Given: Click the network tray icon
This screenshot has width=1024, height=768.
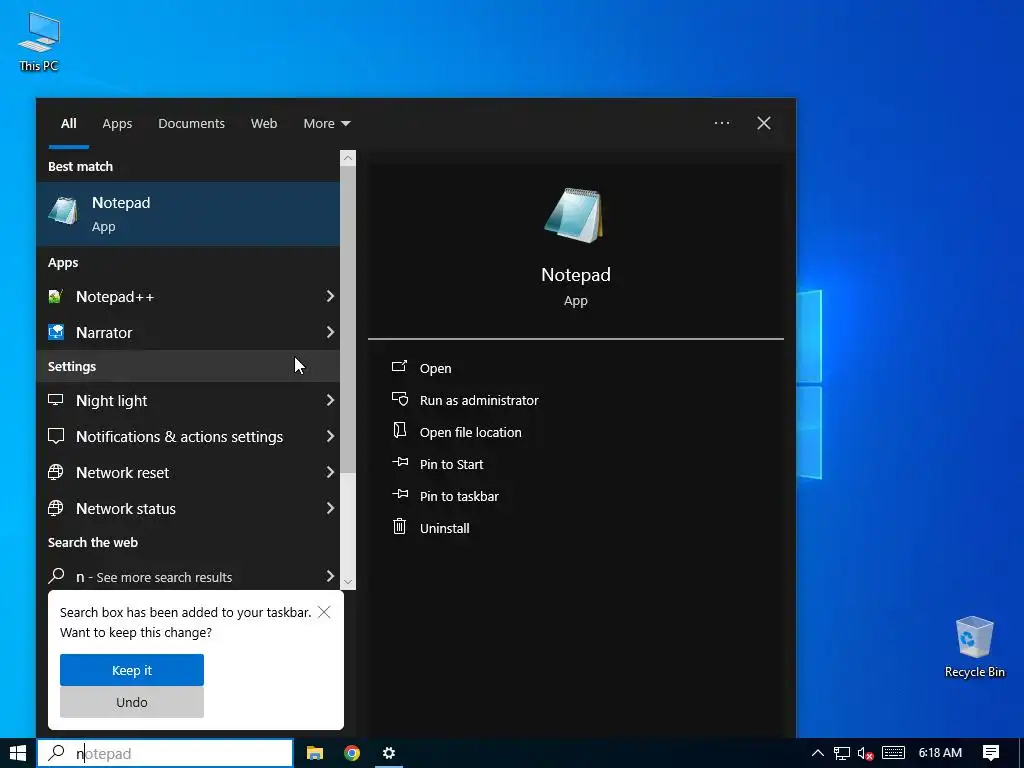Looking at the screenshot, I should (842, 753).
